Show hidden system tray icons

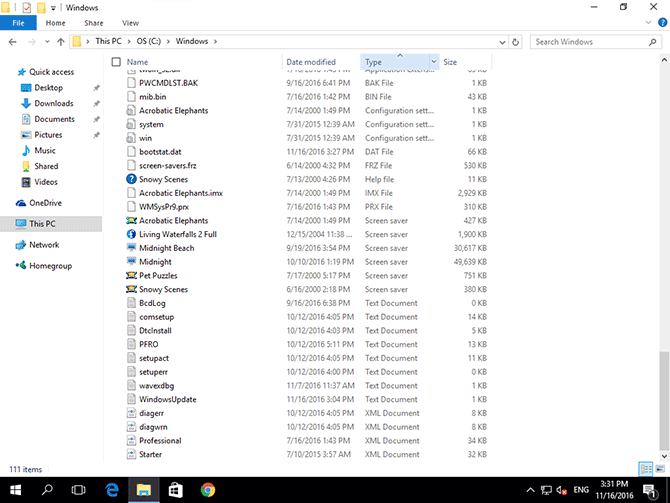coord(530,490)
